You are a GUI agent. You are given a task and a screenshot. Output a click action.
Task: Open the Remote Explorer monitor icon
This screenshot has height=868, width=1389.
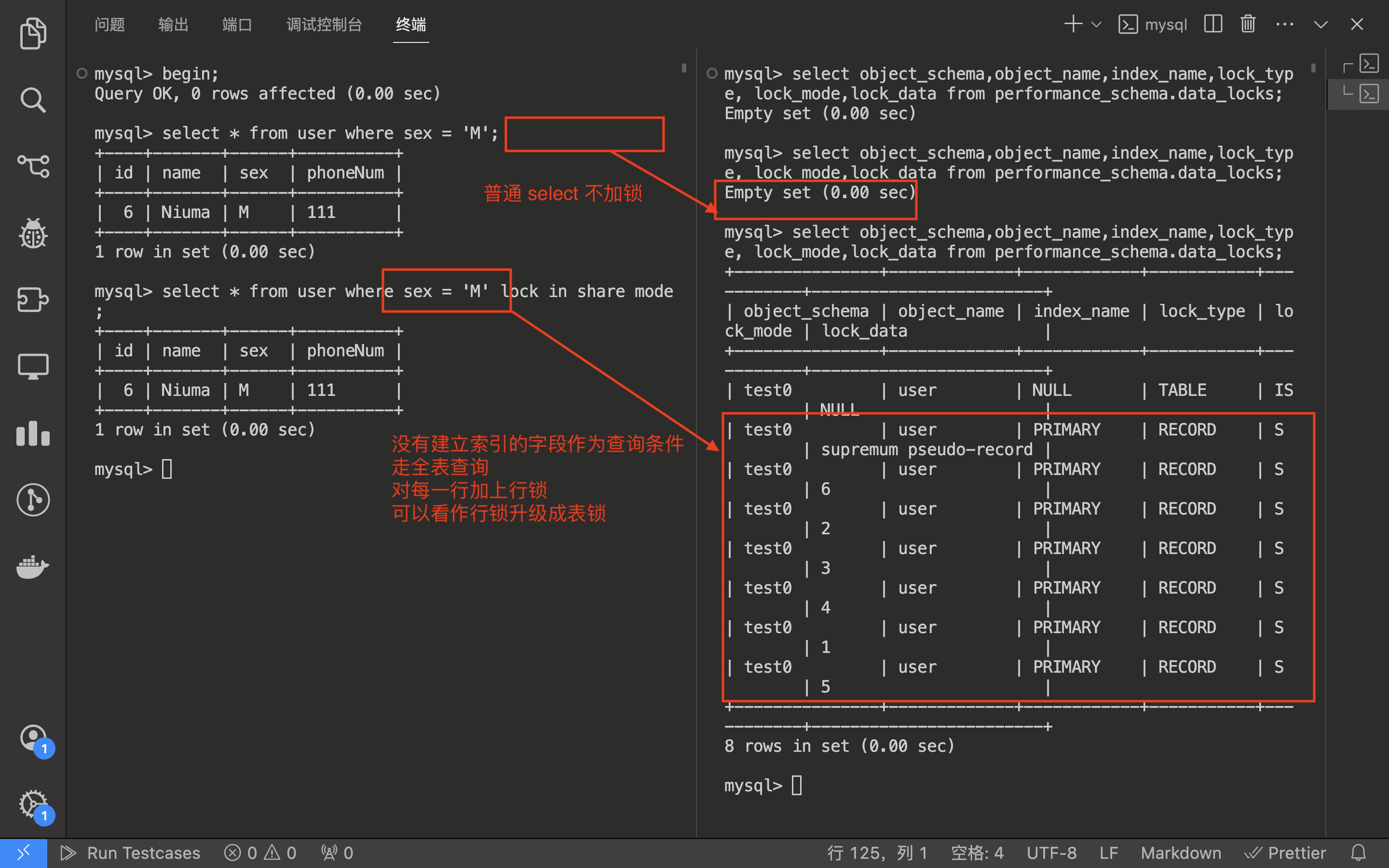click(33, 366)
